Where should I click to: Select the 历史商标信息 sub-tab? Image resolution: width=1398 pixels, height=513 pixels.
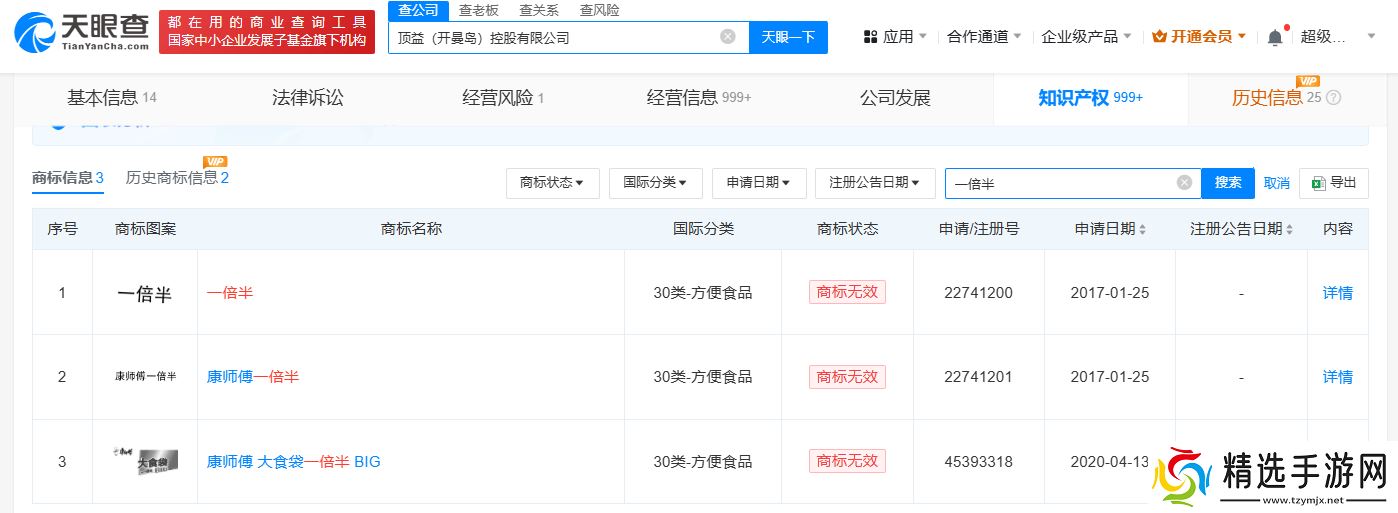[177, 178]
